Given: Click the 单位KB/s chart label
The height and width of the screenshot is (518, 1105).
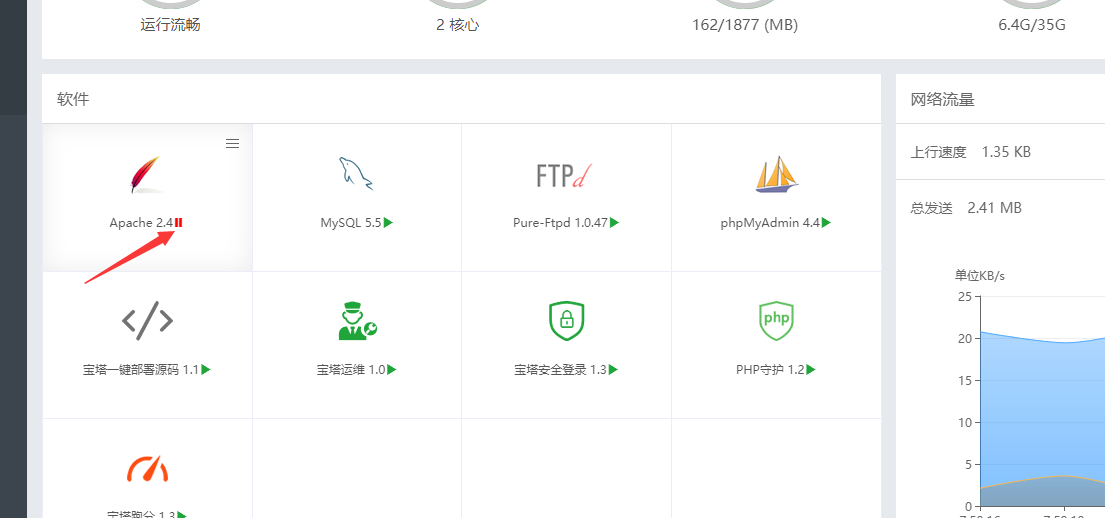Looking at the screenshot, I should pyautogui.click(x=980, y=276).
